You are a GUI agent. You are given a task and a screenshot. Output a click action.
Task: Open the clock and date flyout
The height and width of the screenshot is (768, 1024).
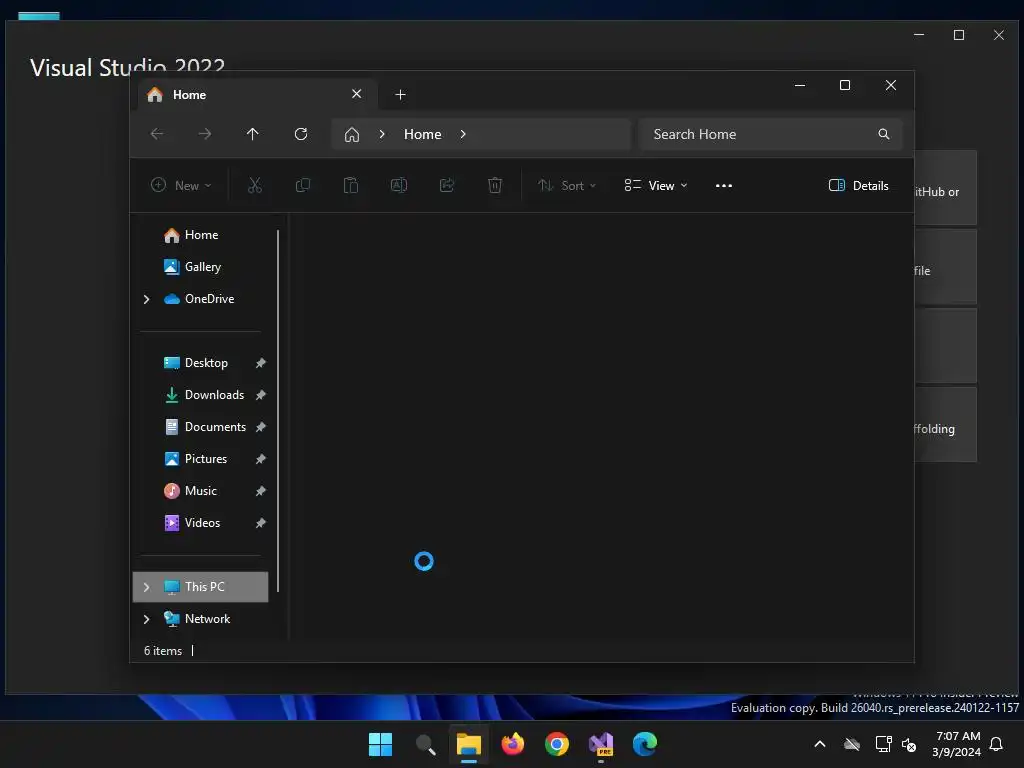[x=957, y=744]
